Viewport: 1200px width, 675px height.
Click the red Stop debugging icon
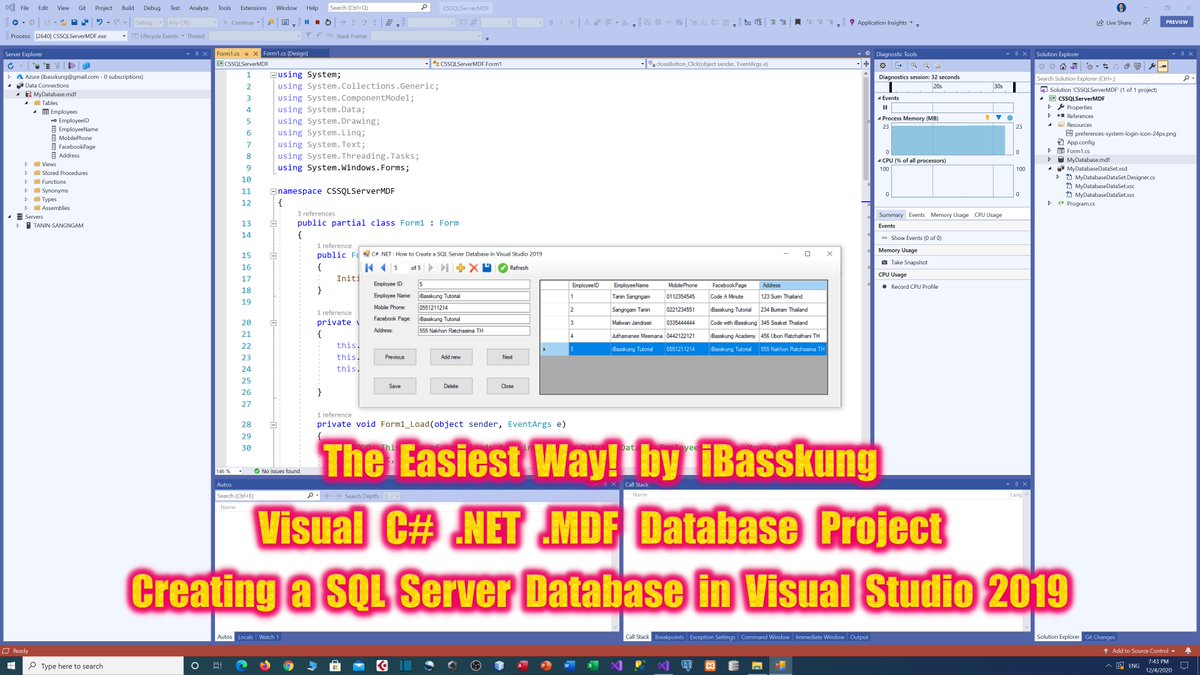coord(317,22)
